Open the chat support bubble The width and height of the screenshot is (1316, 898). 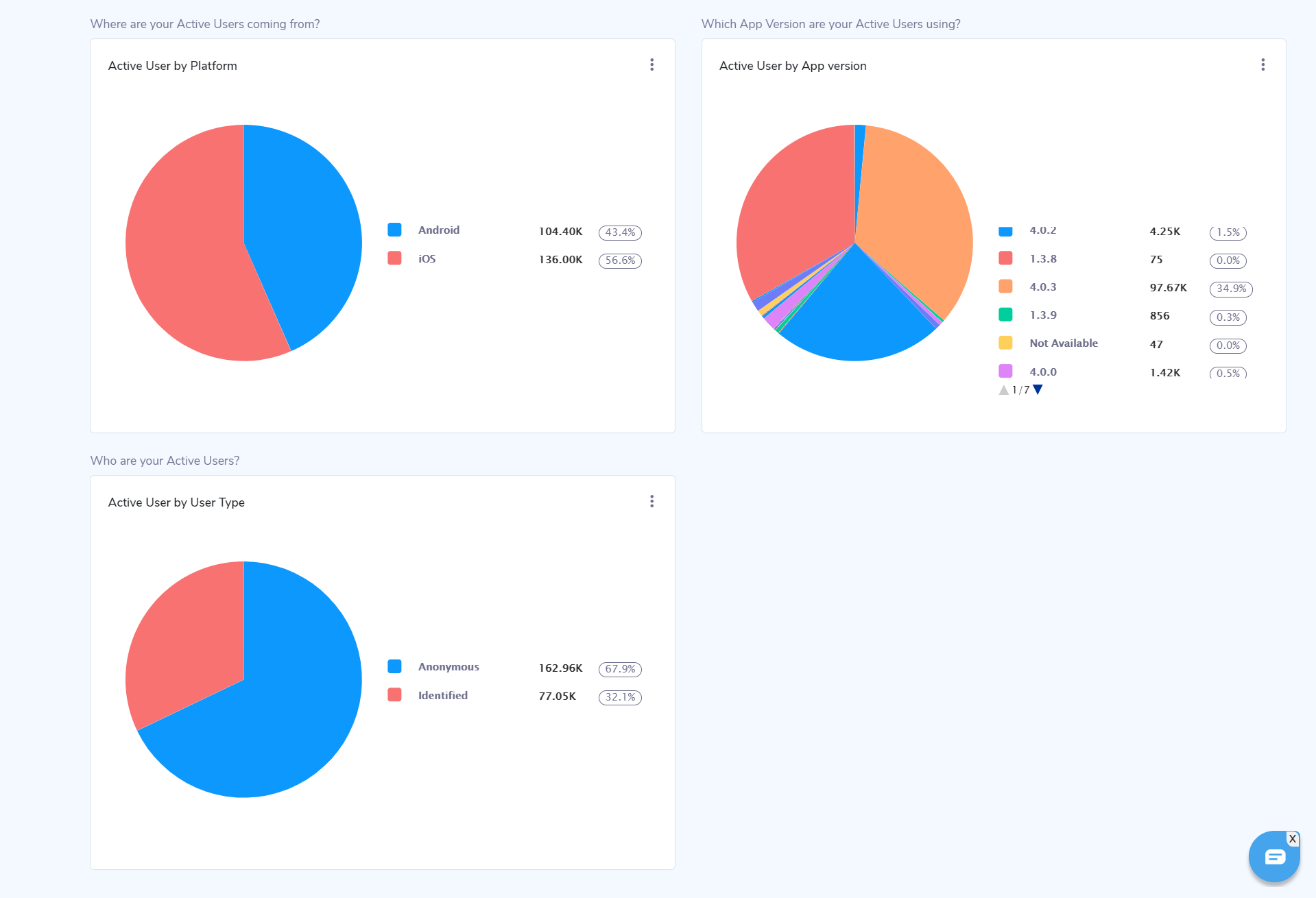tap(1273, 857)
